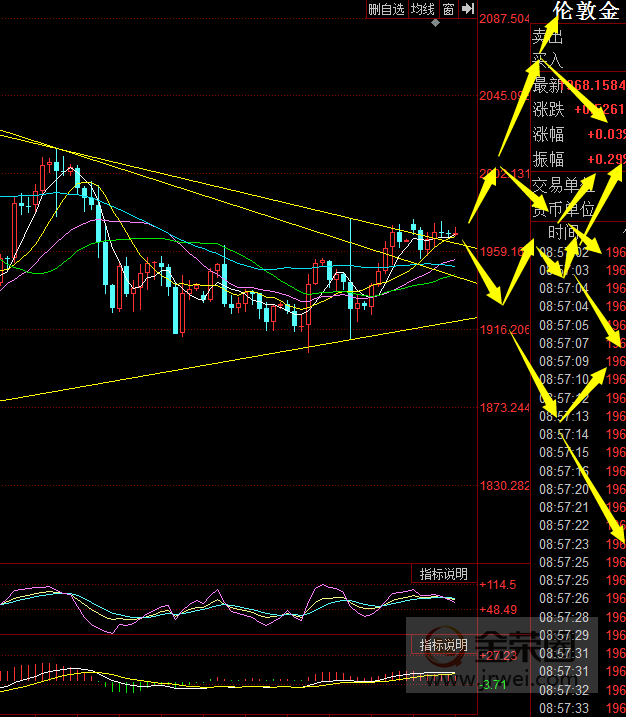Select the 伦敦金 title header

(585, 11)
